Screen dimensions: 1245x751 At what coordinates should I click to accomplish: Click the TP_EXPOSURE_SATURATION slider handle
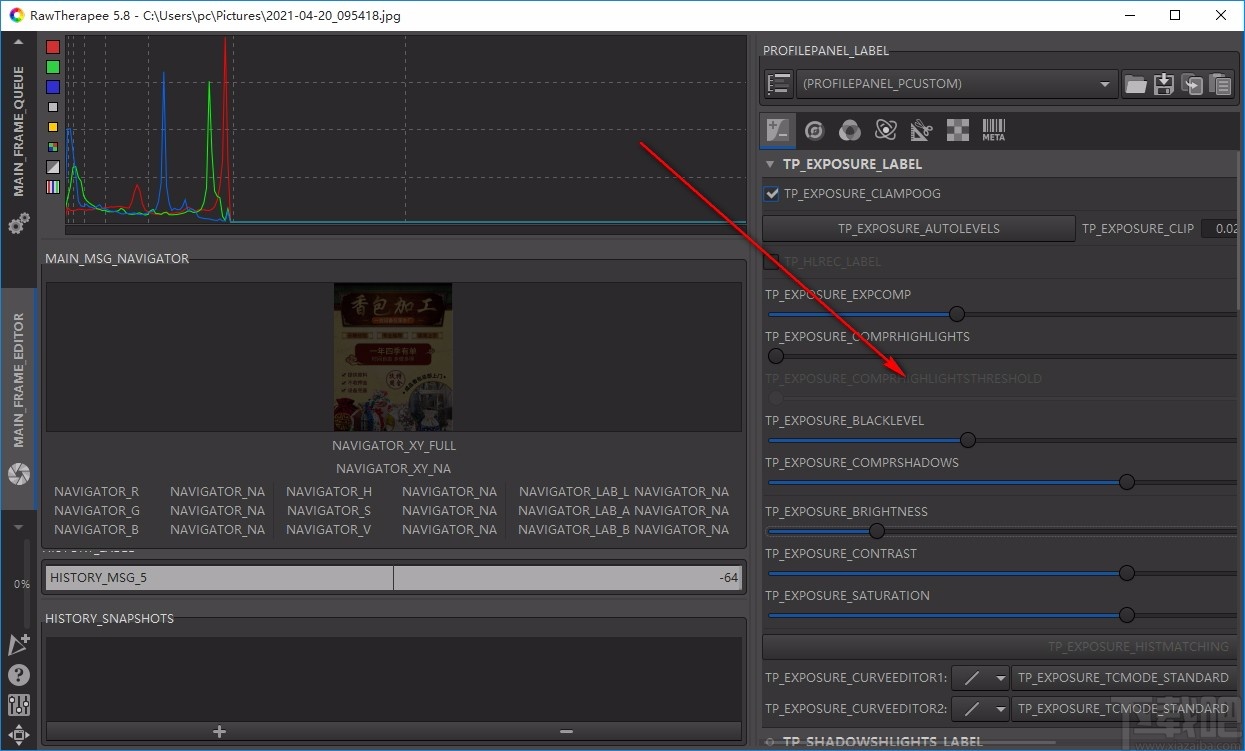pyautogui.click(x=1127, y=615)
